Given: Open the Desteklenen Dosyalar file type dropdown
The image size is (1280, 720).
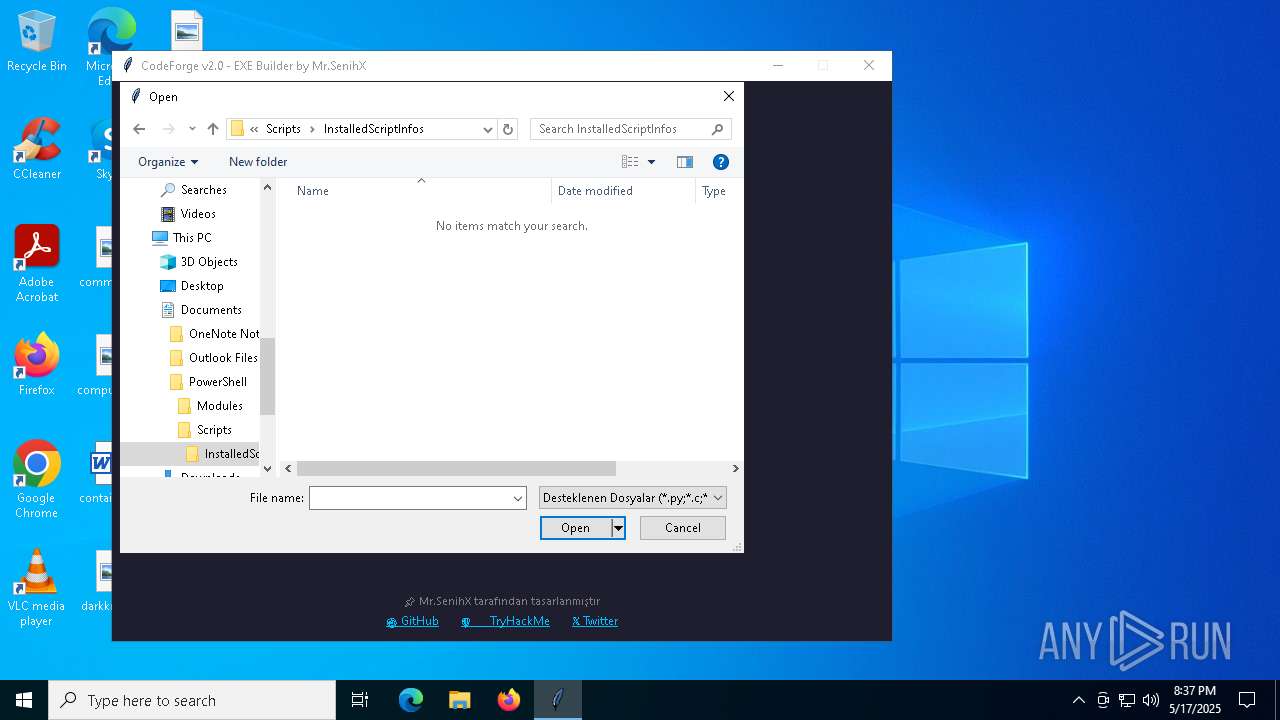Looking at the screenshot, I should [633, 498].
